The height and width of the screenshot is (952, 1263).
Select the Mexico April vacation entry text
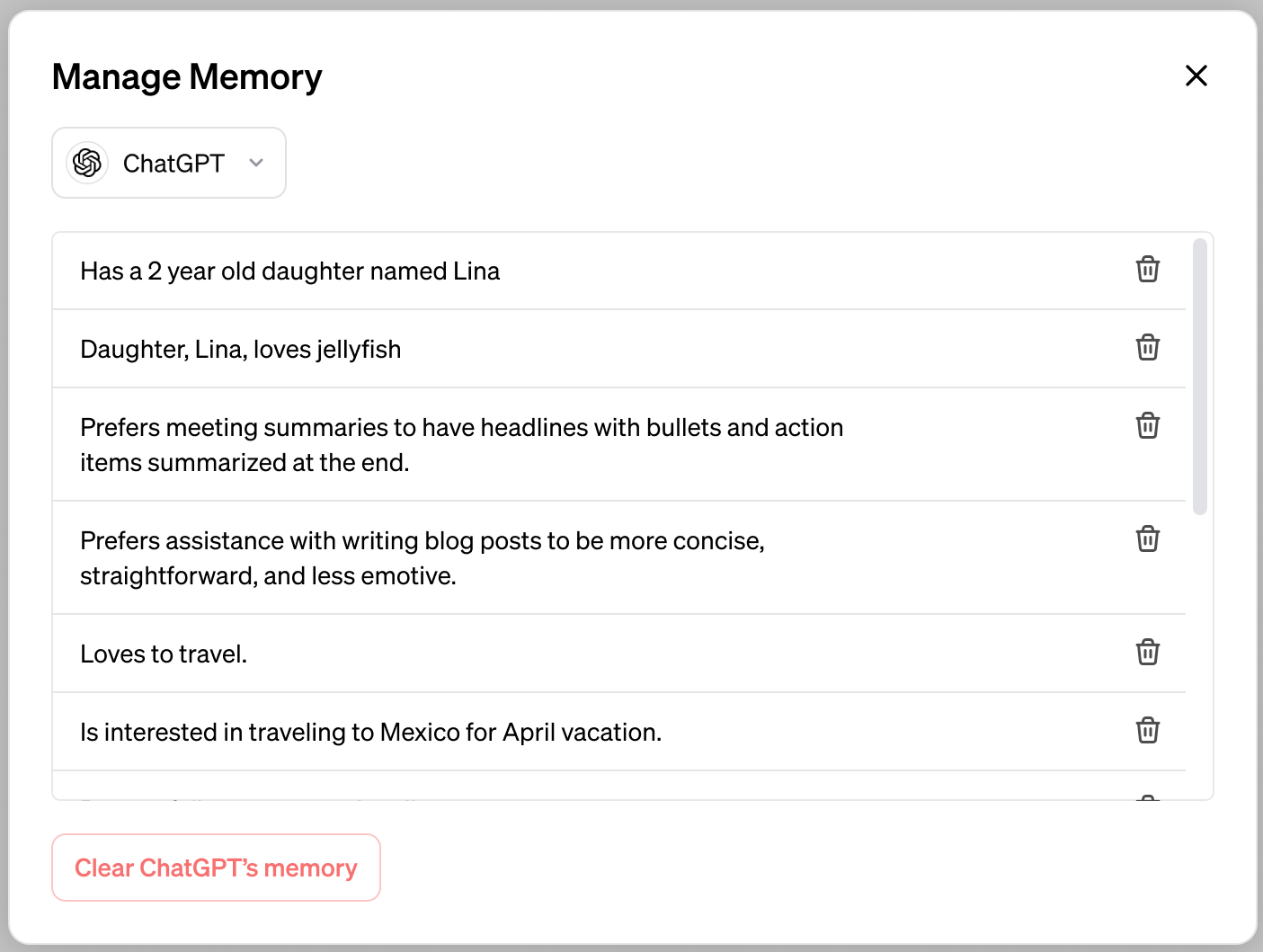point(371,733)
